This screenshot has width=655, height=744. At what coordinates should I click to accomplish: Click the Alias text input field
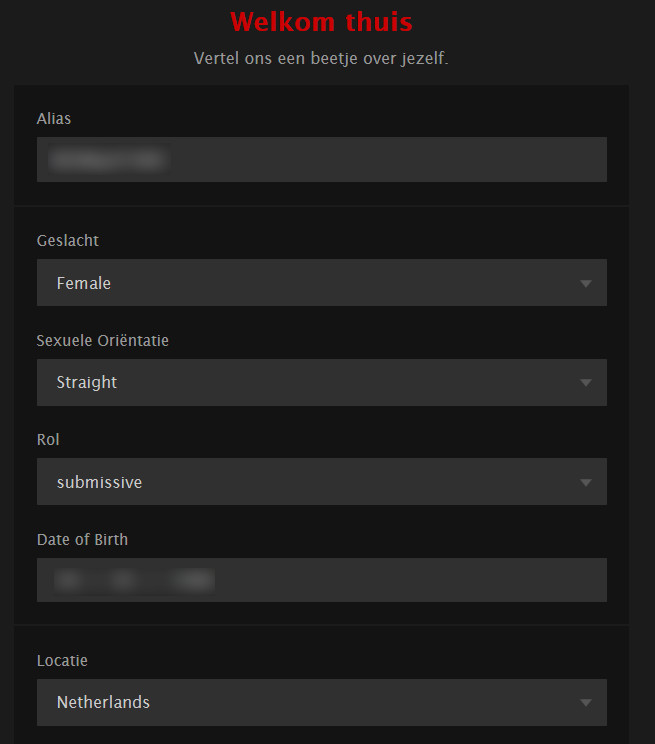coord(321,160)
